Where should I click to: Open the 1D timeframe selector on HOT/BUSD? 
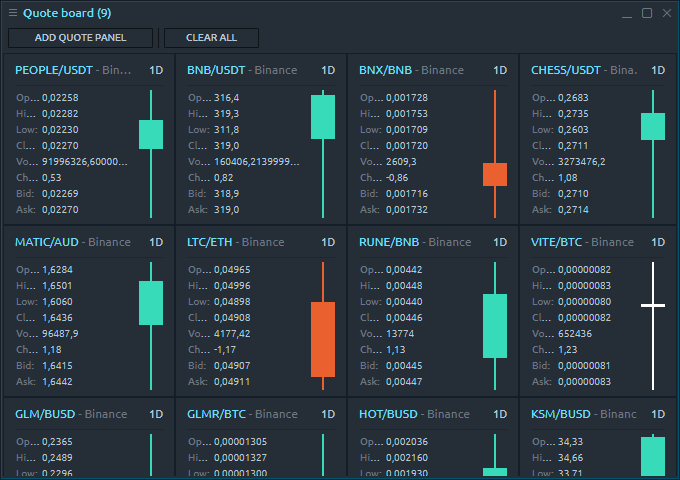click(500, 414)
